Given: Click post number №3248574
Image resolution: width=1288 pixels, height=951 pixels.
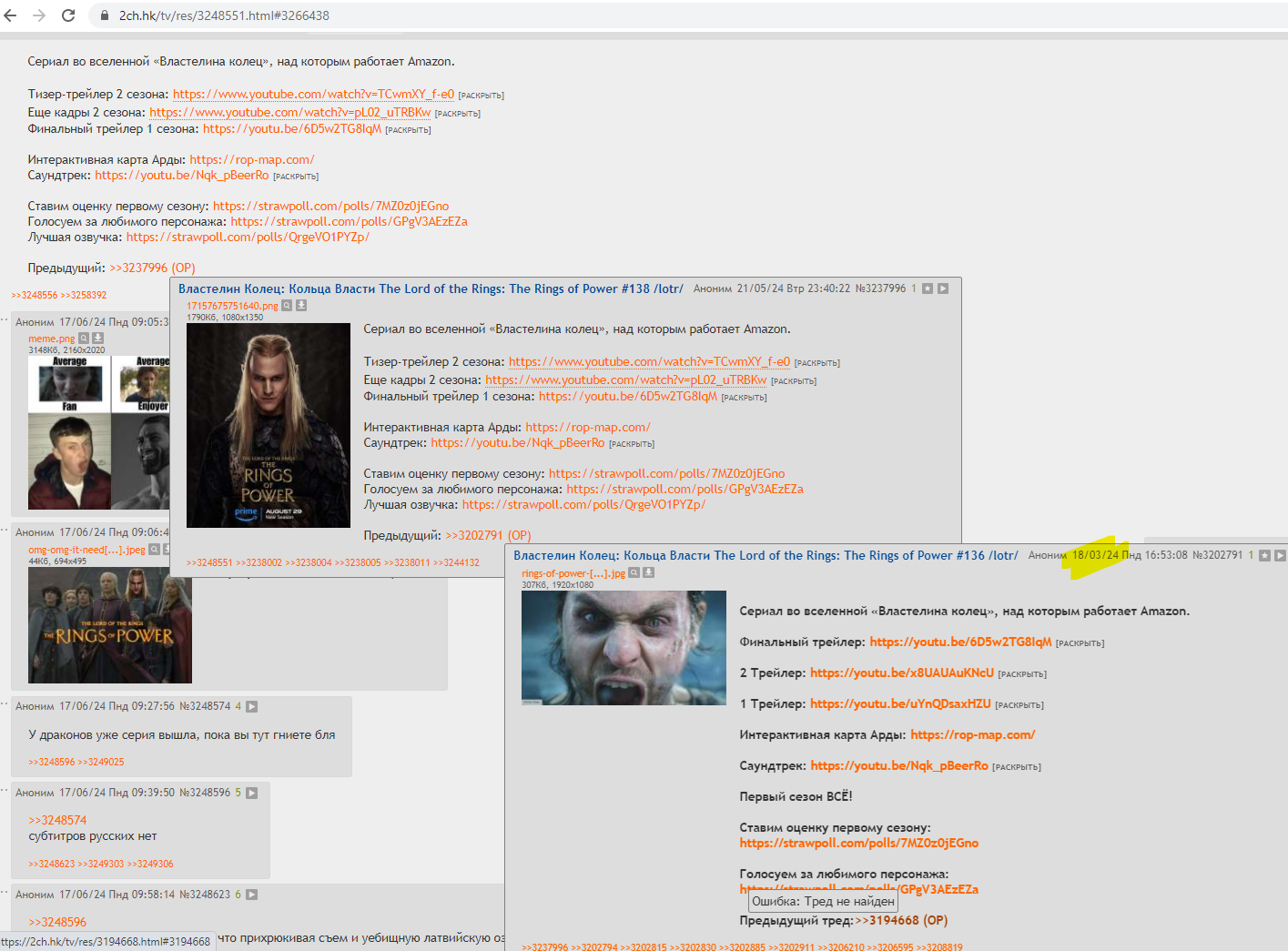Looking at the screenshot, I should tap(205, 706).
